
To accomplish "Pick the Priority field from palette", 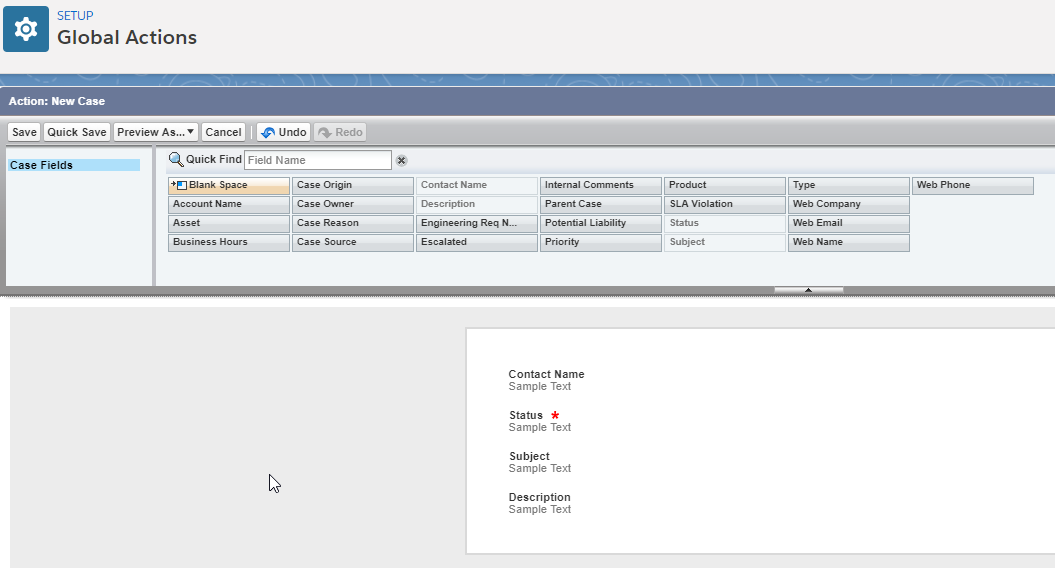I will click(x=600, y=243).
